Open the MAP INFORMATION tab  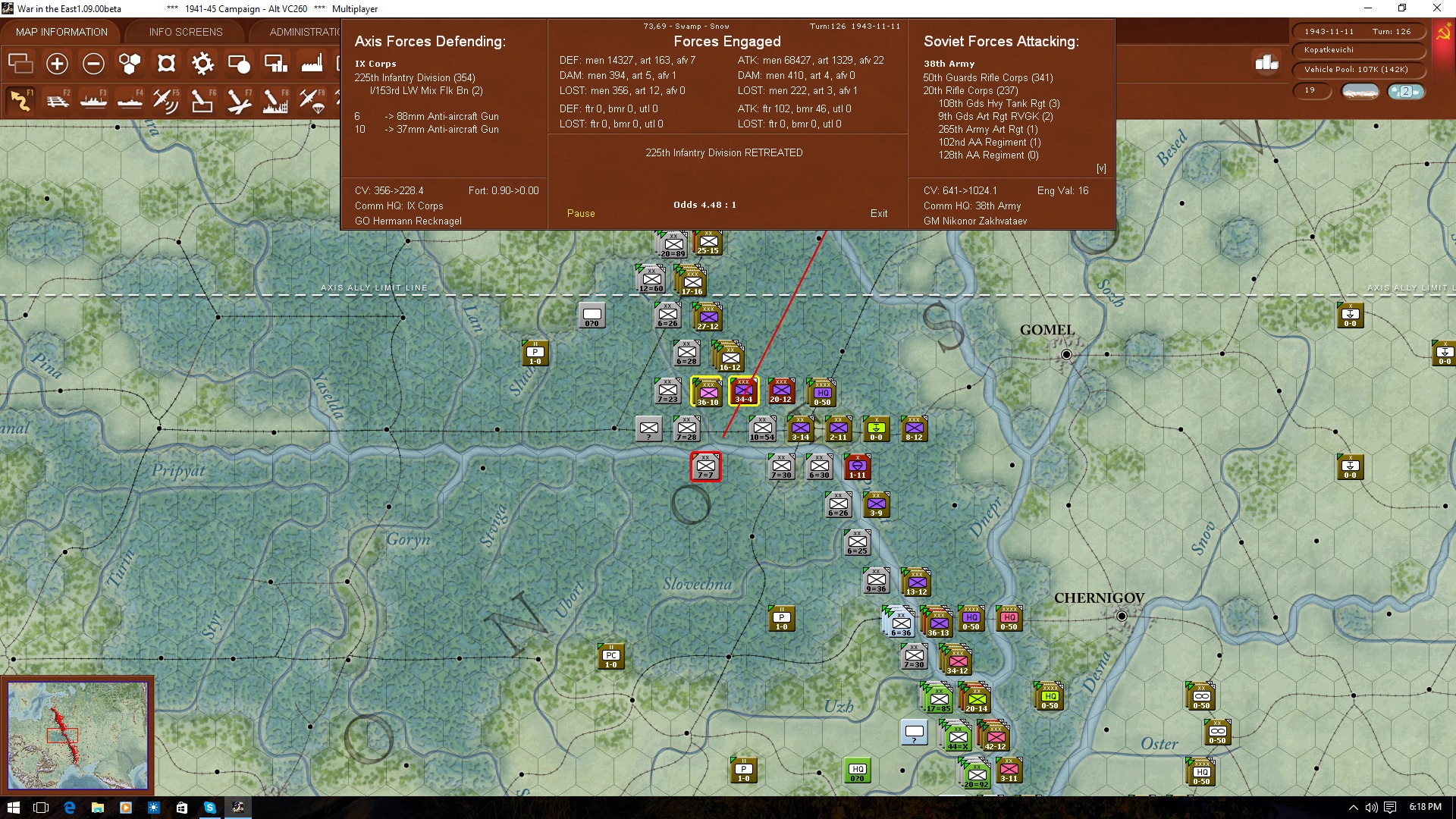point(61,32)
